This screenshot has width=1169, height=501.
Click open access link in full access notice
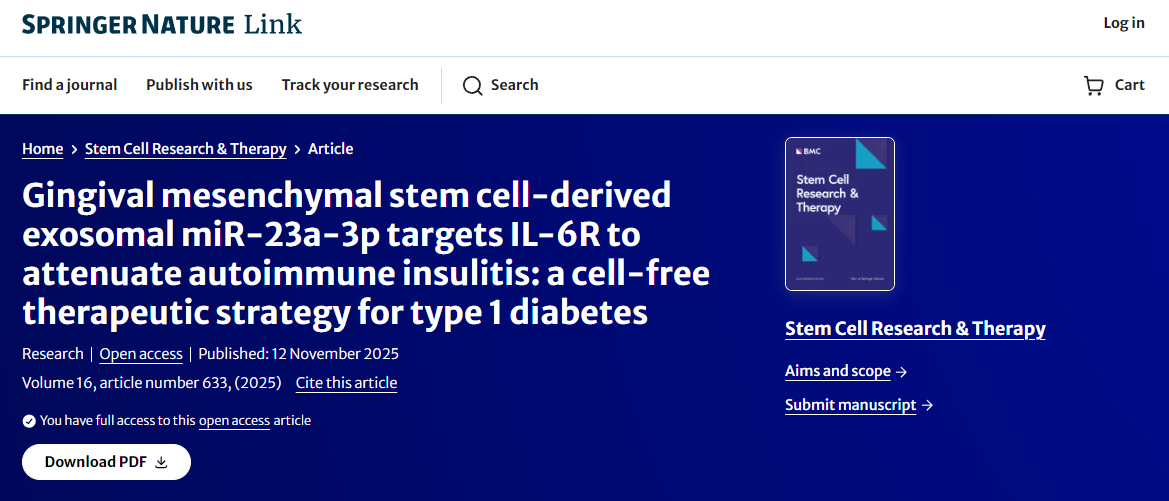(x=234, y=421)
